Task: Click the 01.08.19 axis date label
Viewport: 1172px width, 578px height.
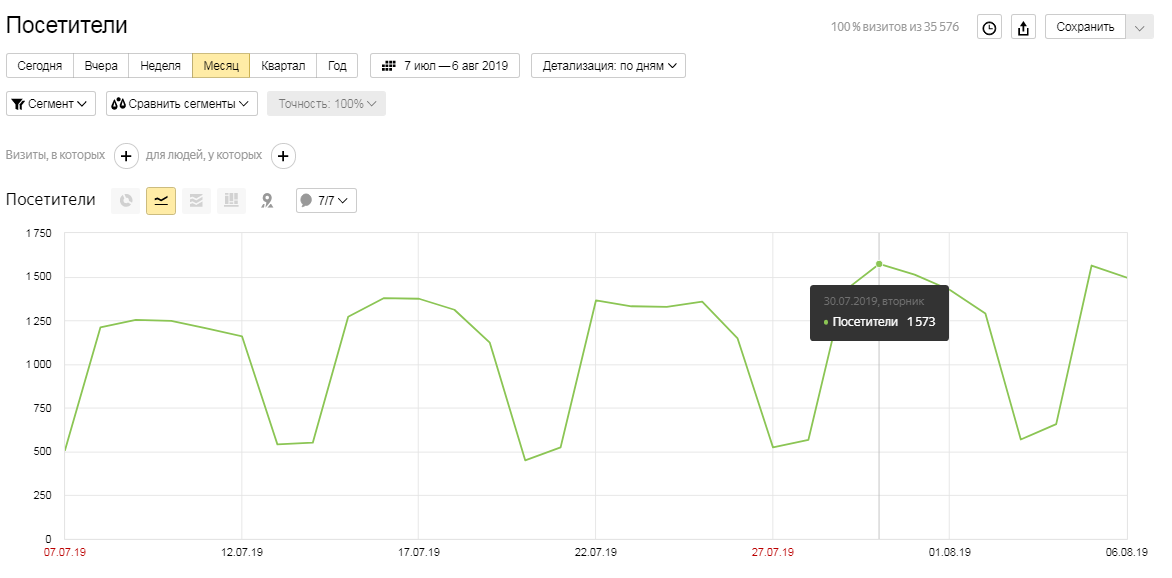Action: 949,553
